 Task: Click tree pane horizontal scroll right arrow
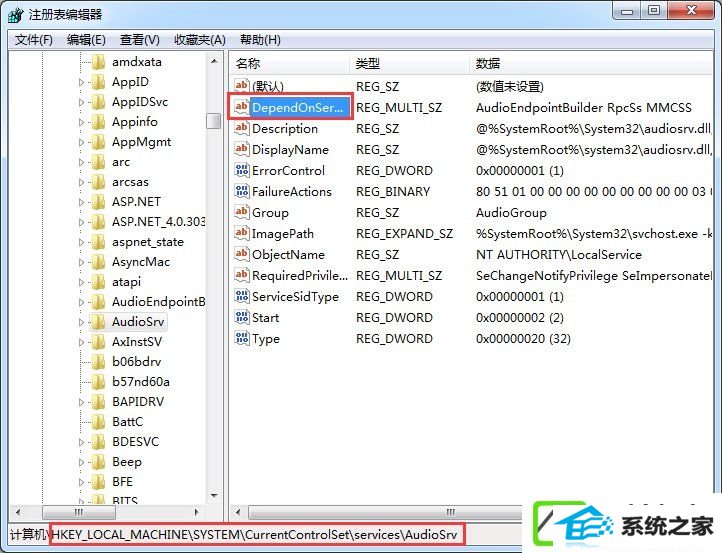click(x=197, y=512)
